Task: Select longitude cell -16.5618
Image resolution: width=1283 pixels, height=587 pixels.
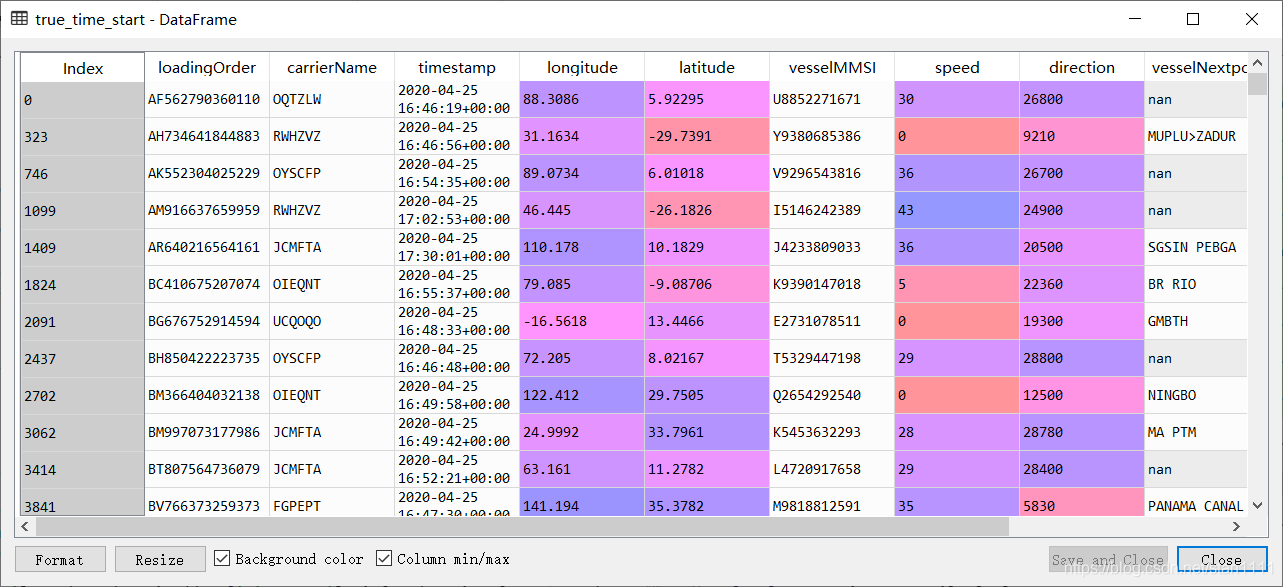Action: (x=582, y=321)
